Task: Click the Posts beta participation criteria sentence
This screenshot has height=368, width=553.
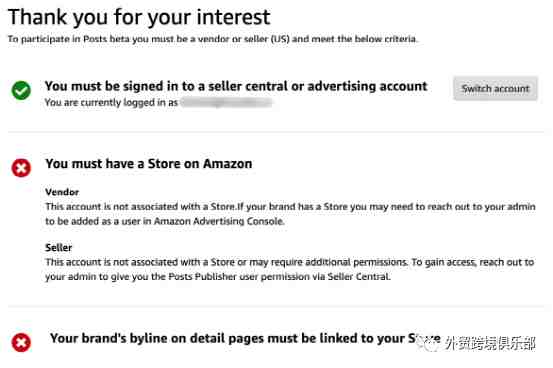Action: [x=213, y=39]
